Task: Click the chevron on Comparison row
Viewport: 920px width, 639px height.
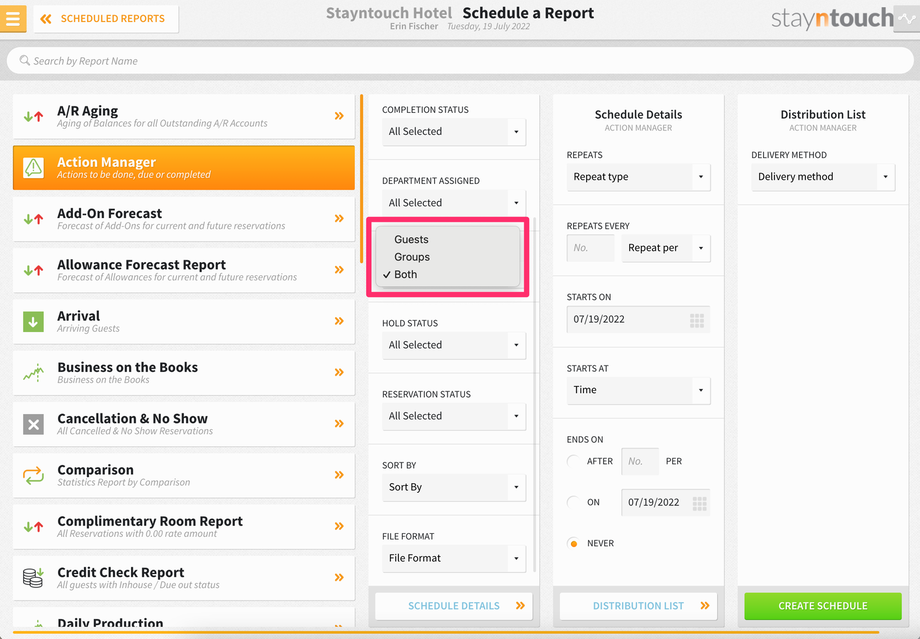Action: click(339, 475)
